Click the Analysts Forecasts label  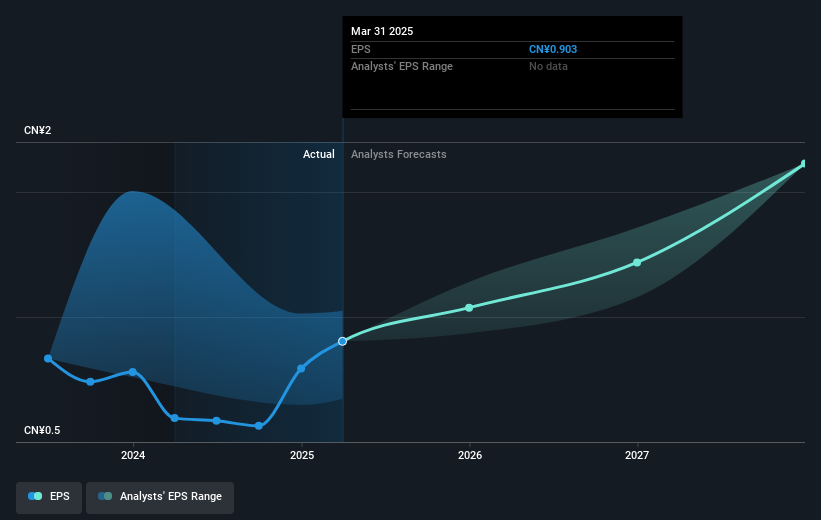tap(398, 154)
